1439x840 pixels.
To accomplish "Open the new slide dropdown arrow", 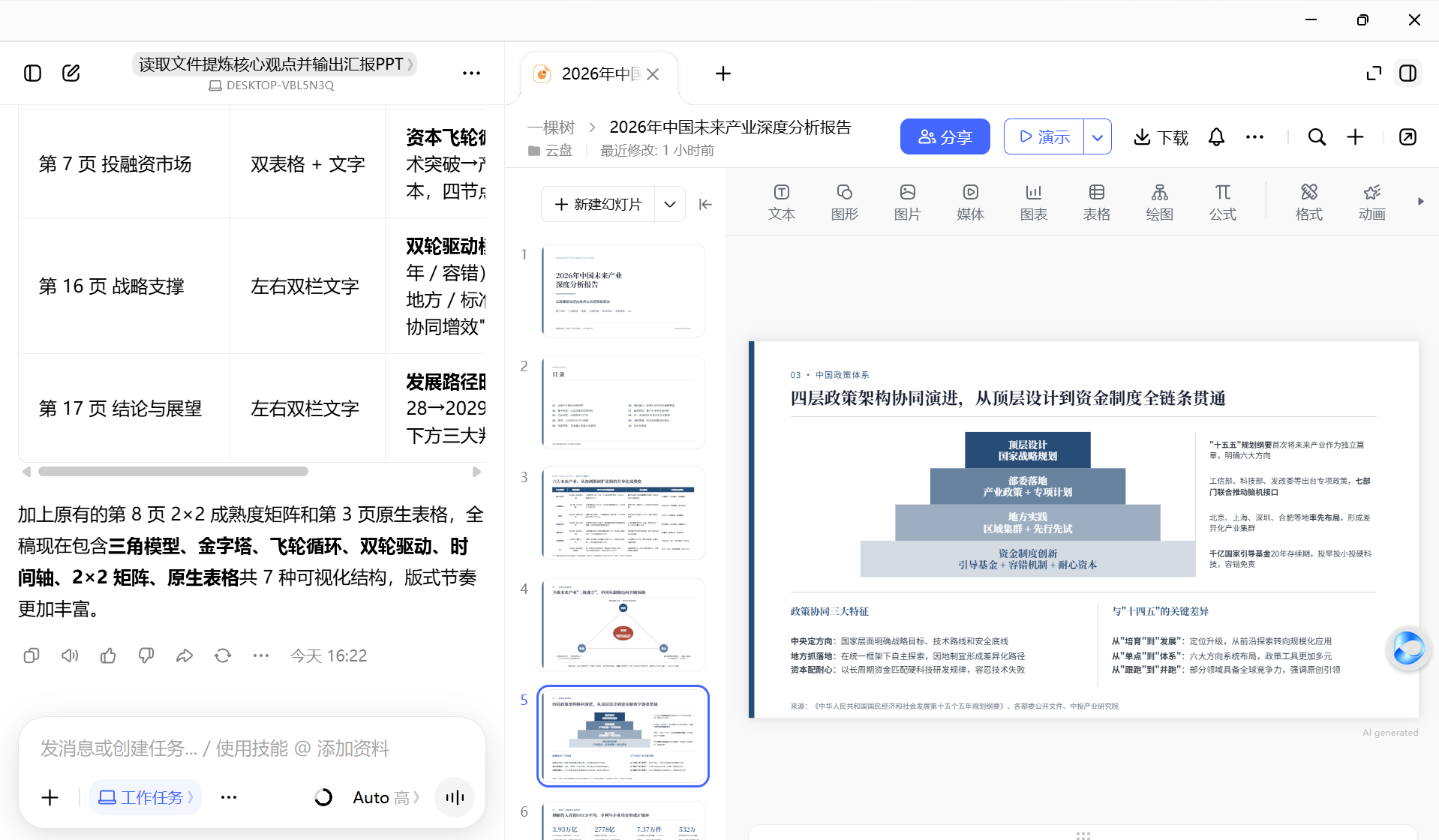I will (x=670, y=204).
